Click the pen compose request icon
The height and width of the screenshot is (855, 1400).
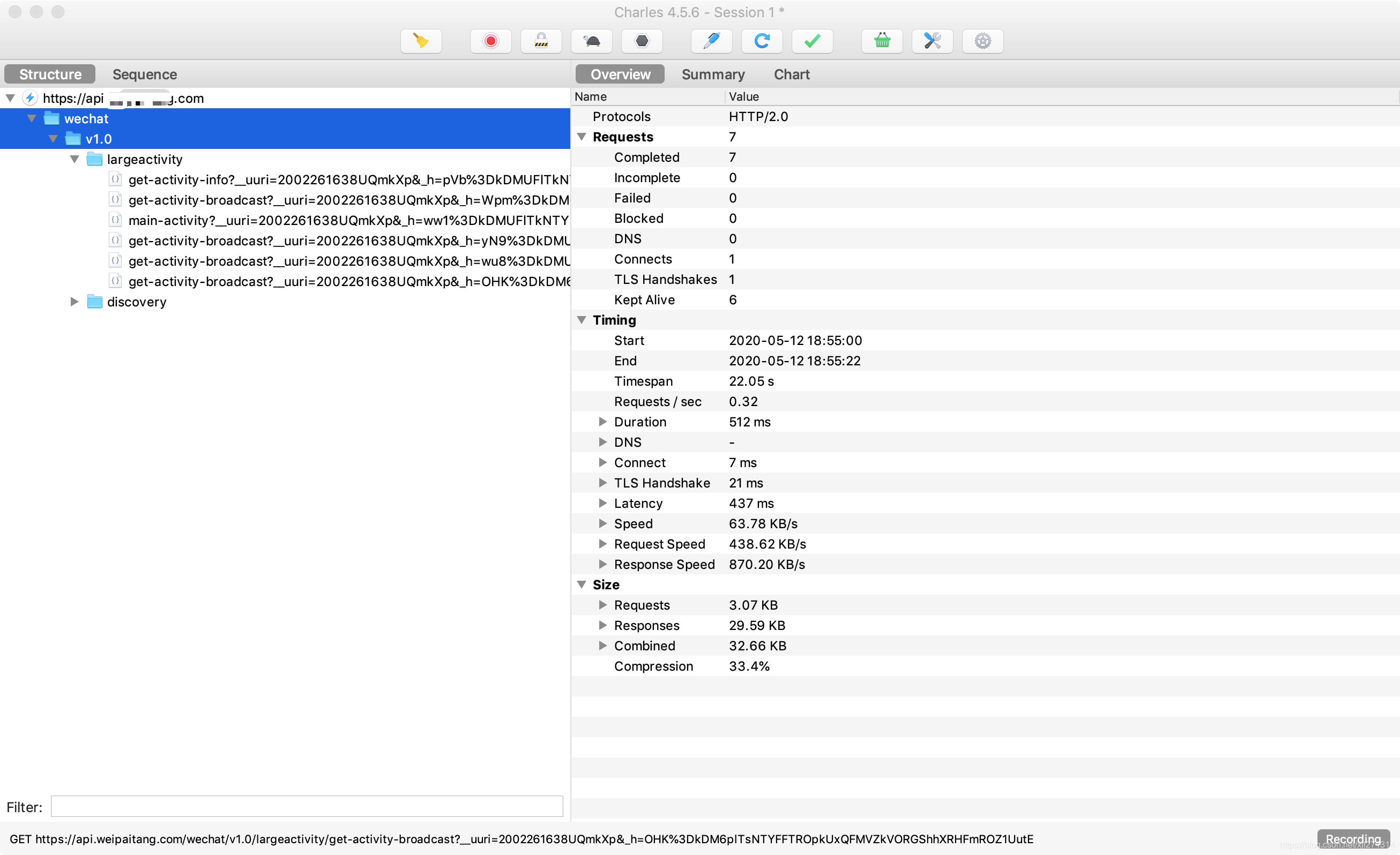pos(711,41)
